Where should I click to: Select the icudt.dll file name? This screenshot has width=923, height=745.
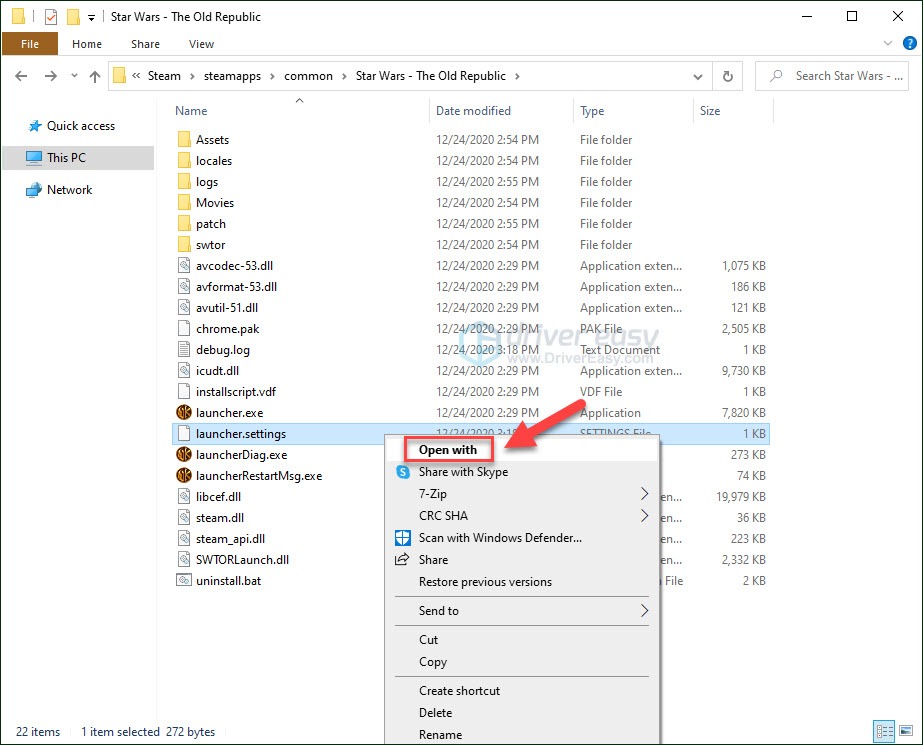pos(217,371)
